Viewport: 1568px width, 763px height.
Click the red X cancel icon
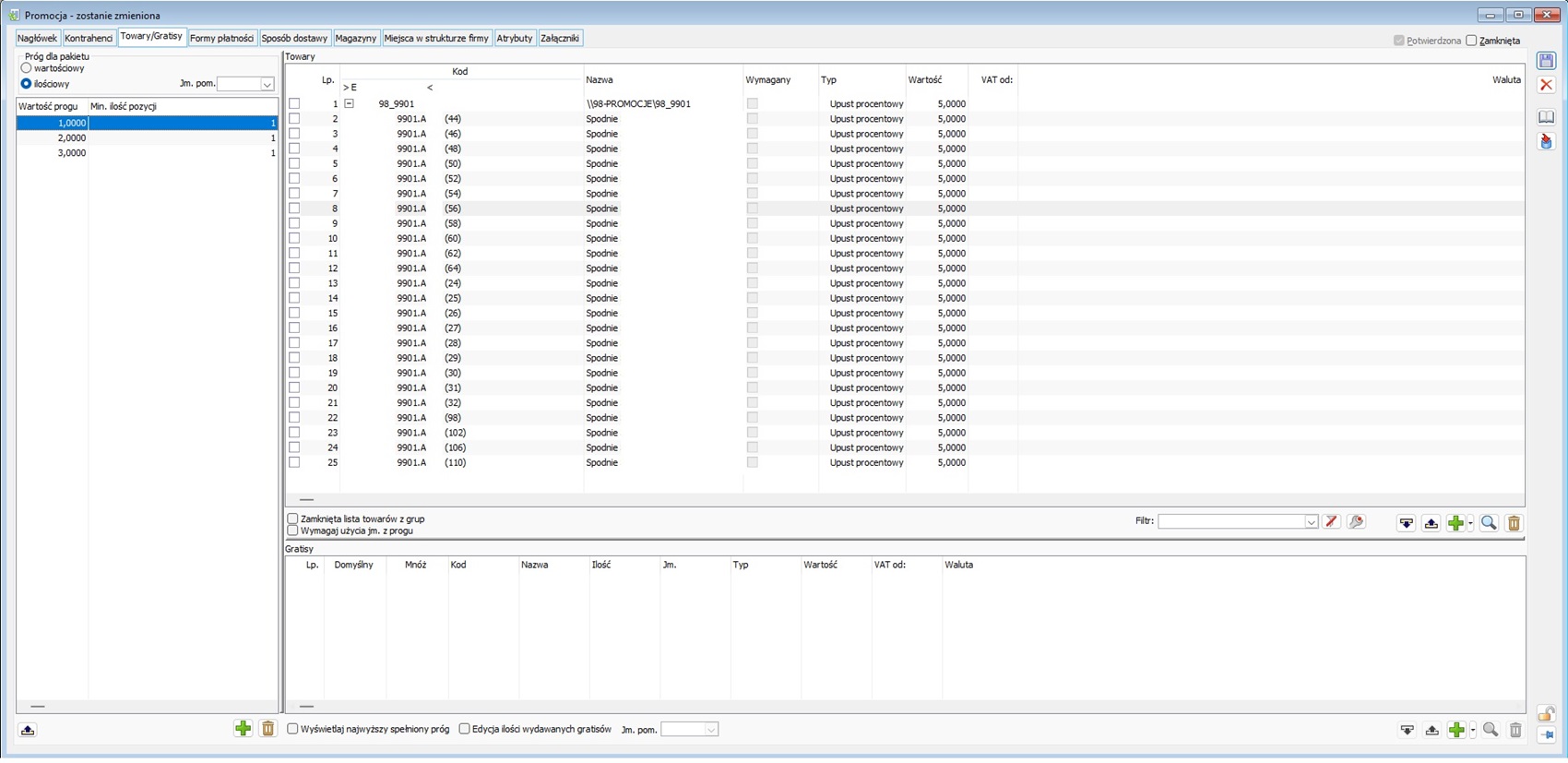1546,85
